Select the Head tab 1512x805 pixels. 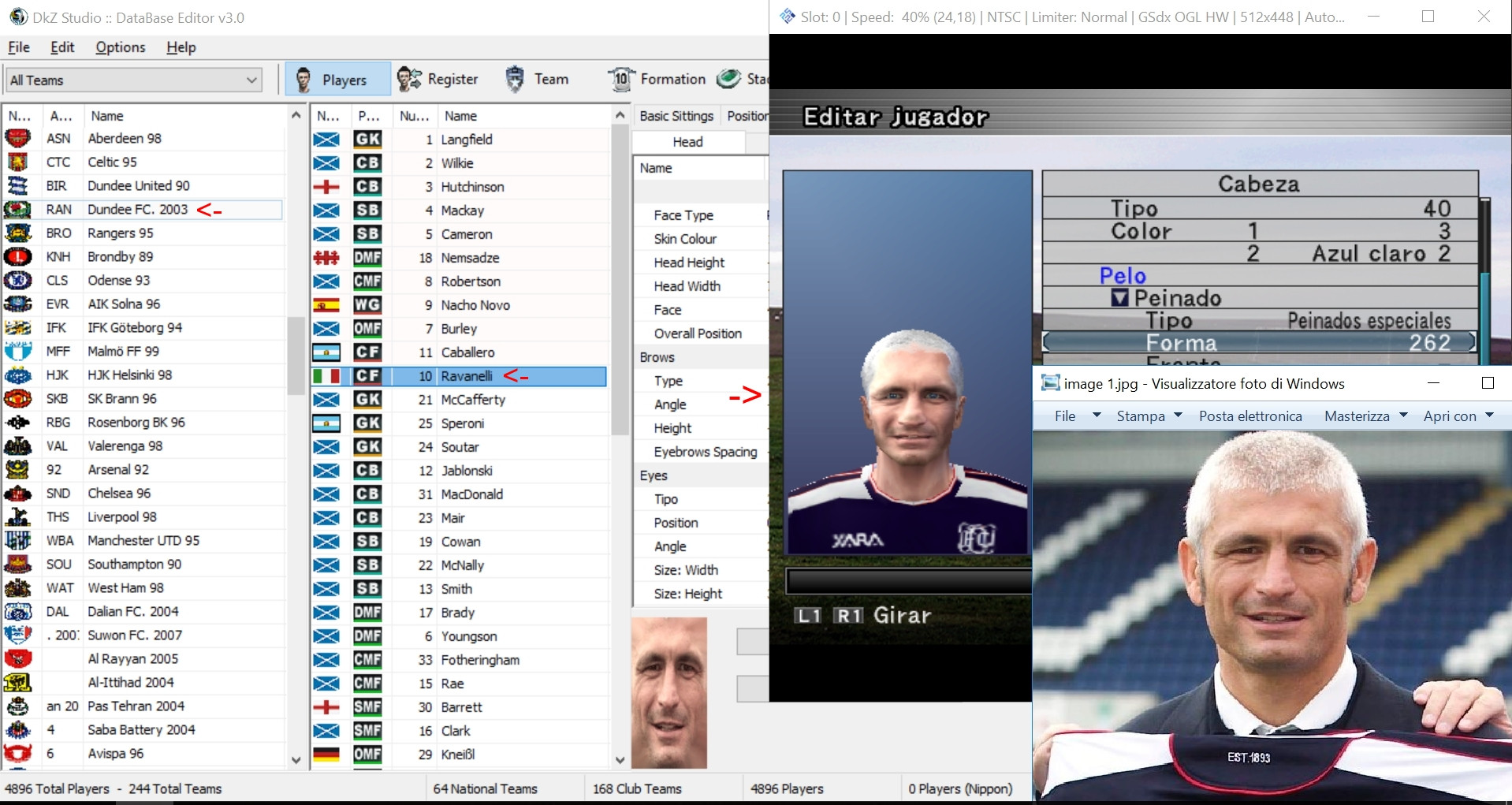(x=688, y=142)
